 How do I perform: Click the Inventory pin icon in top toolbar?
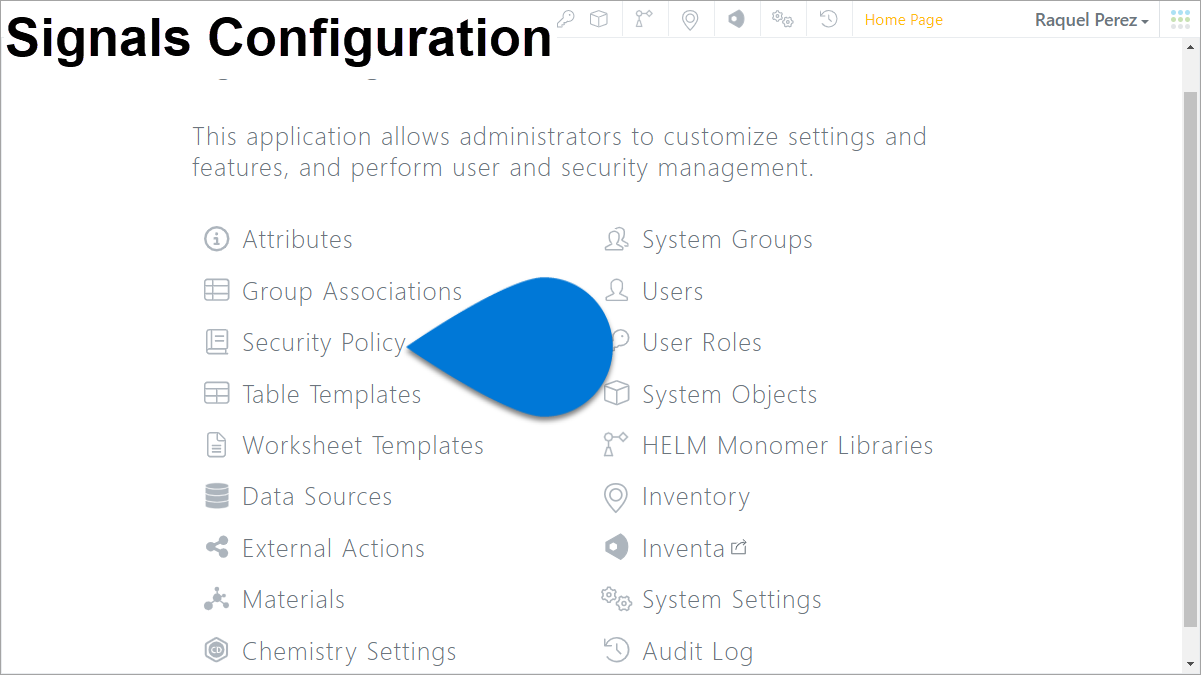click(689, 19)
